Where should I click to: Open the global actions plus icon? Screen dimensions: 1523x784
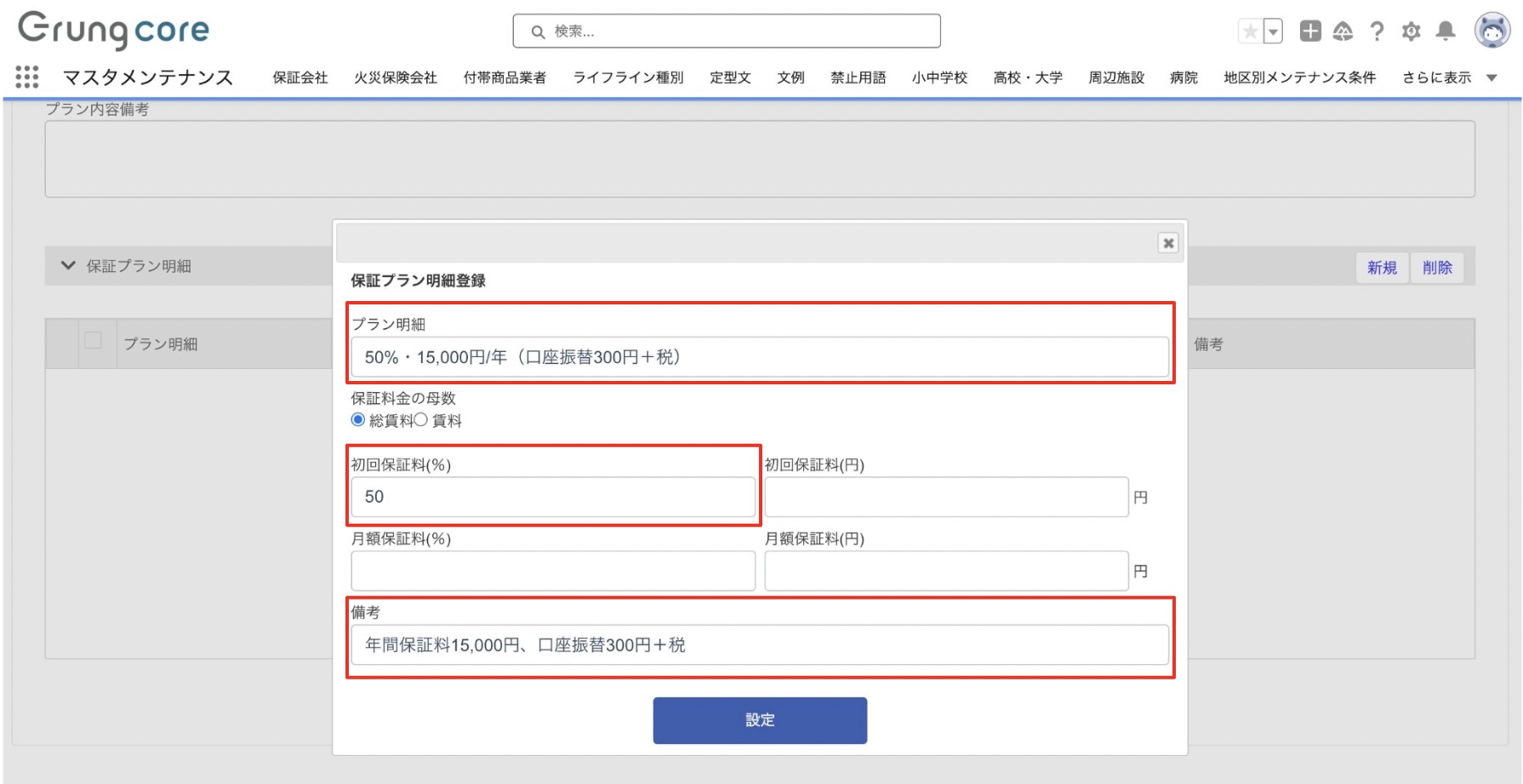point(1310,31)
